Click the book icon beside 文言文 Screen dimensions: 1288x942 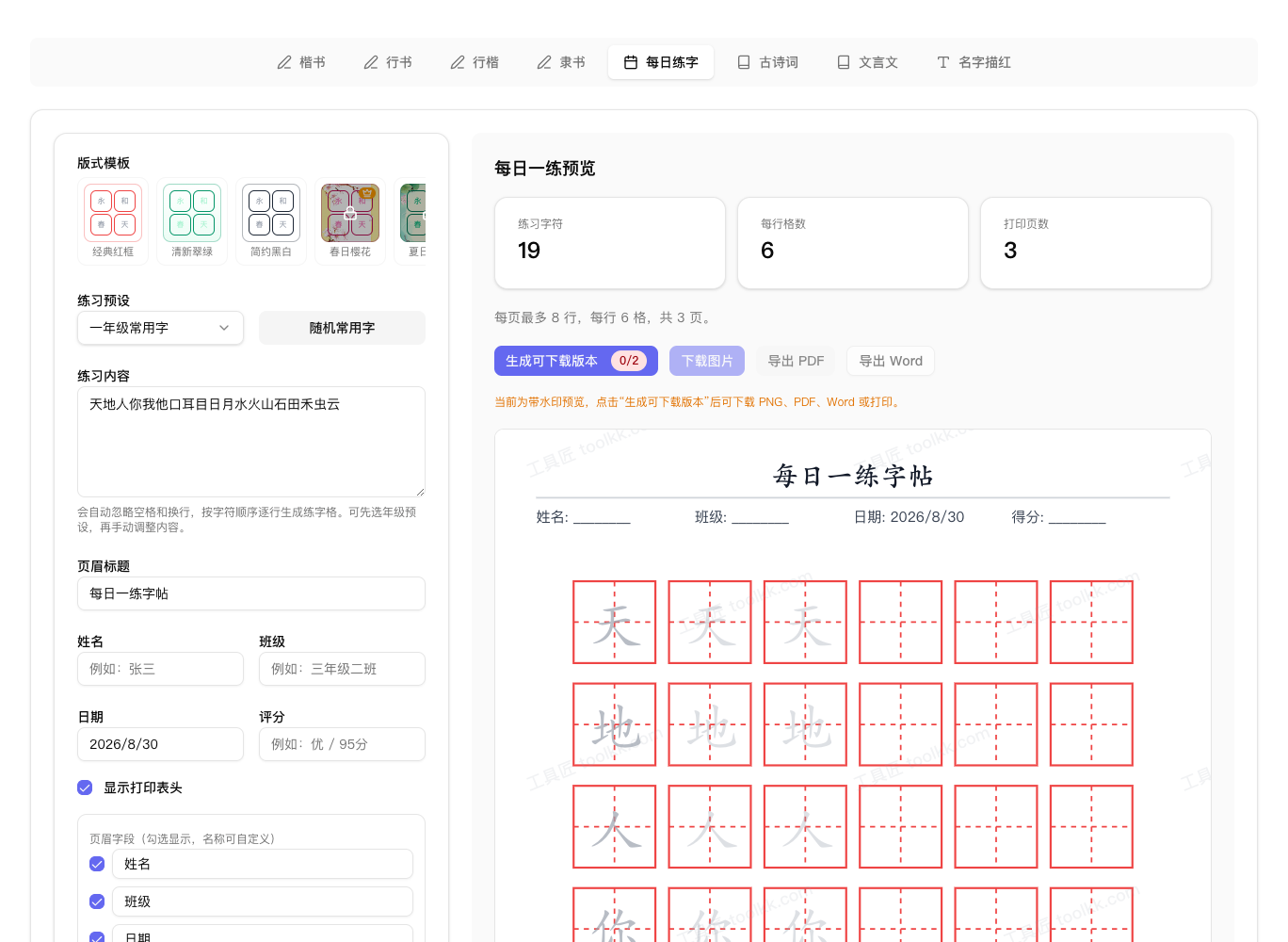click(844, 62)
